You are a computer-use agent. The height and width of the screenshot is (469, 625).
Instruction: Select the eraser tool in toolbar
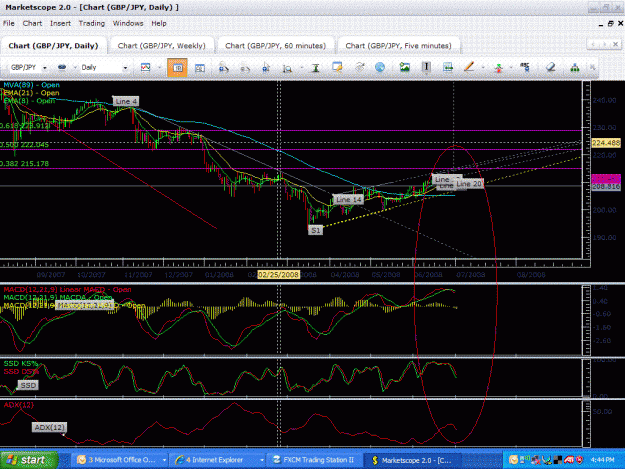pyautogui.click(x=550, y=67)
